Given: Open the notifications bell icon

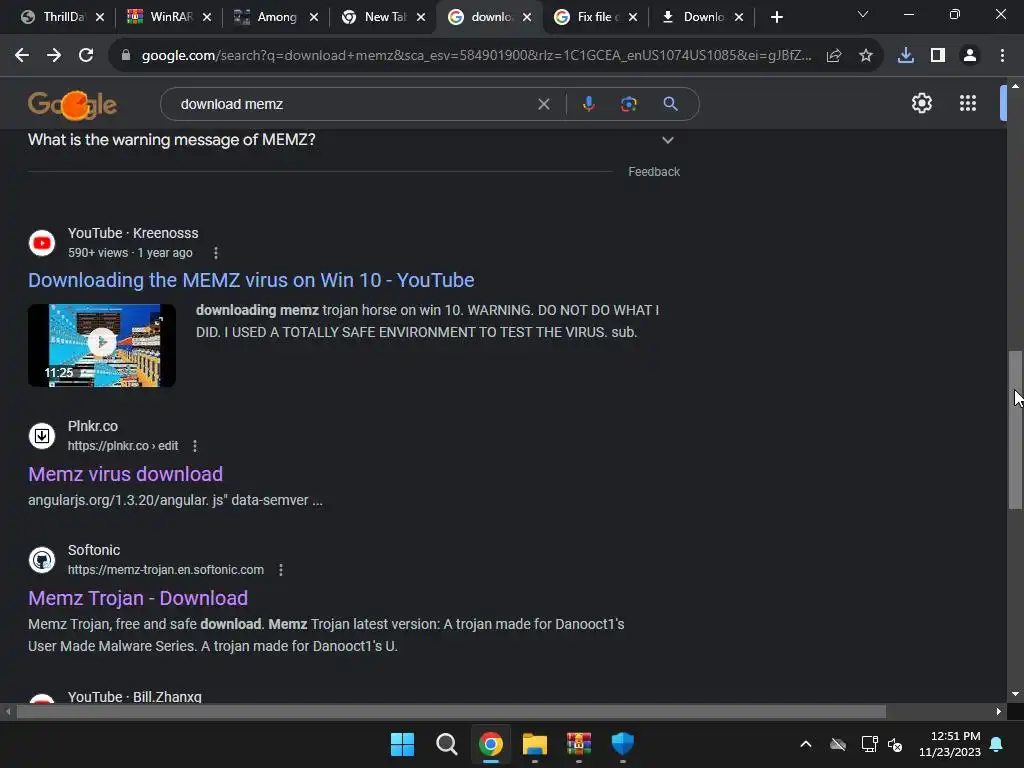Looking at the screenshot, I should pyautogui.click(x=997, y=744).
